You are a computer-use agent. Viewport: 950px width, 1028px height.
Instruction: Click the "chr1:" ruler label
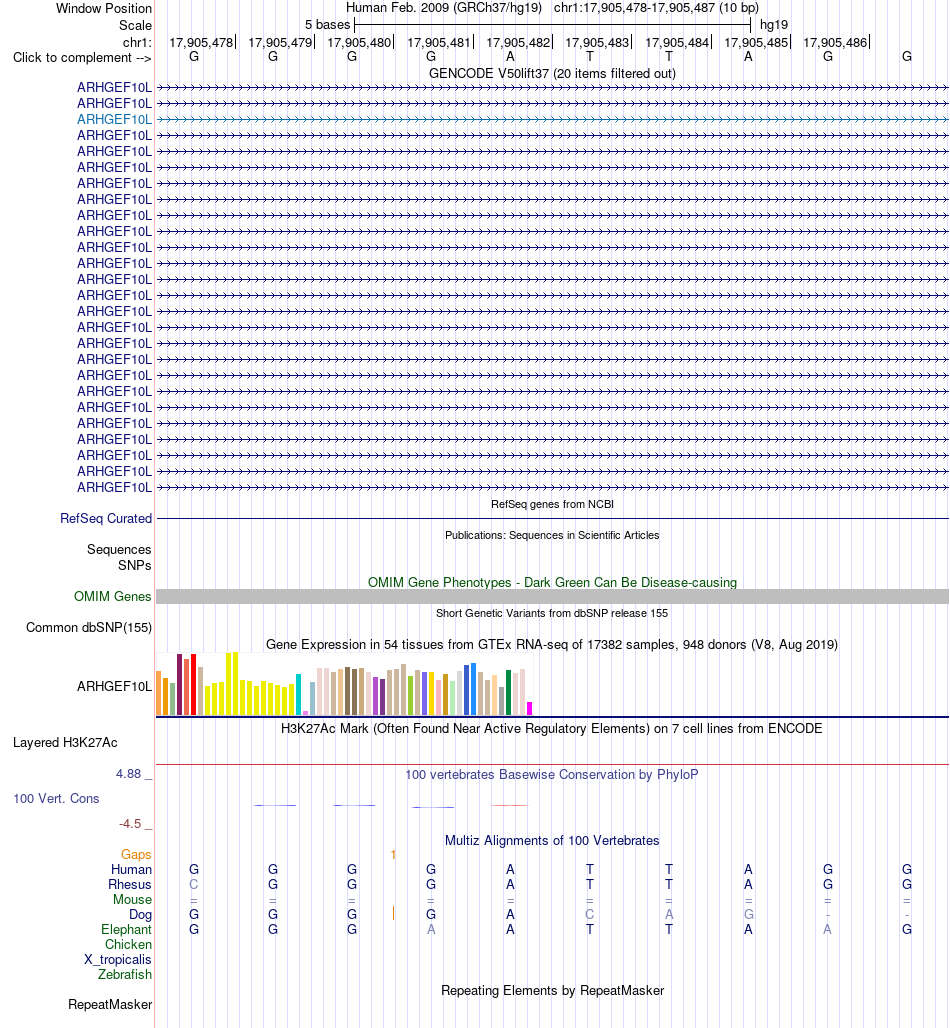pyautogui.click(x=137, y=43)
